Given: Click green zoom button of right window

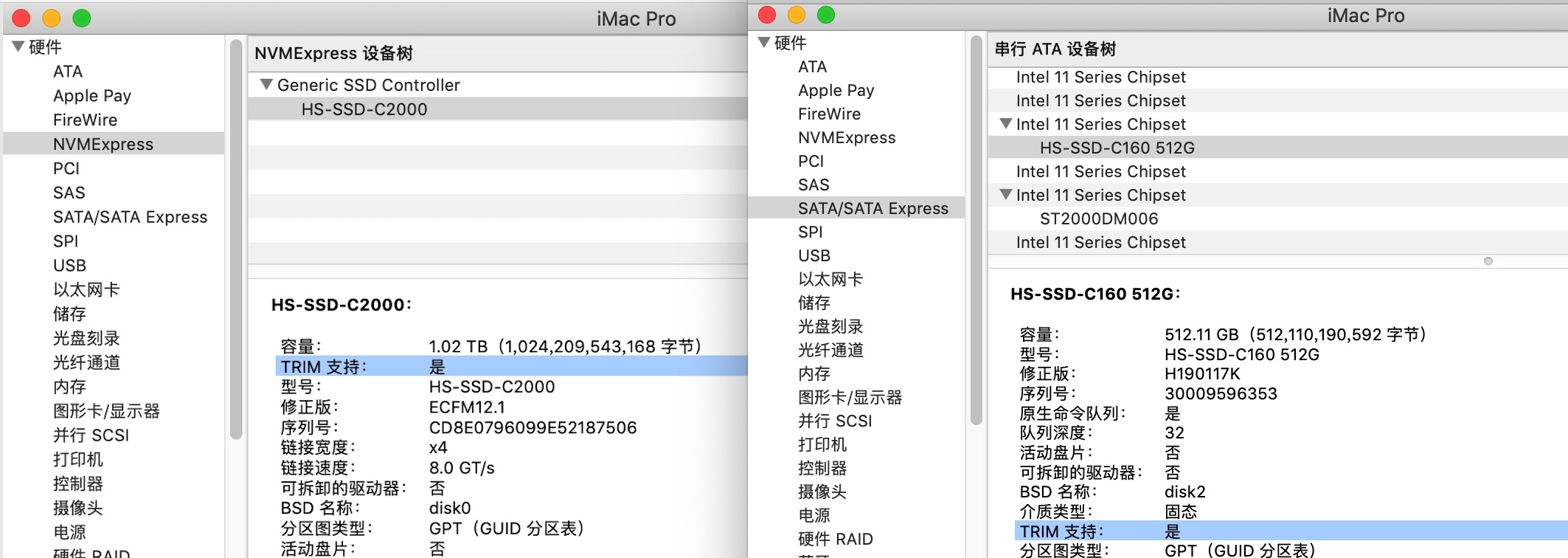Looking at the screenshot, I should coord(826,15).
